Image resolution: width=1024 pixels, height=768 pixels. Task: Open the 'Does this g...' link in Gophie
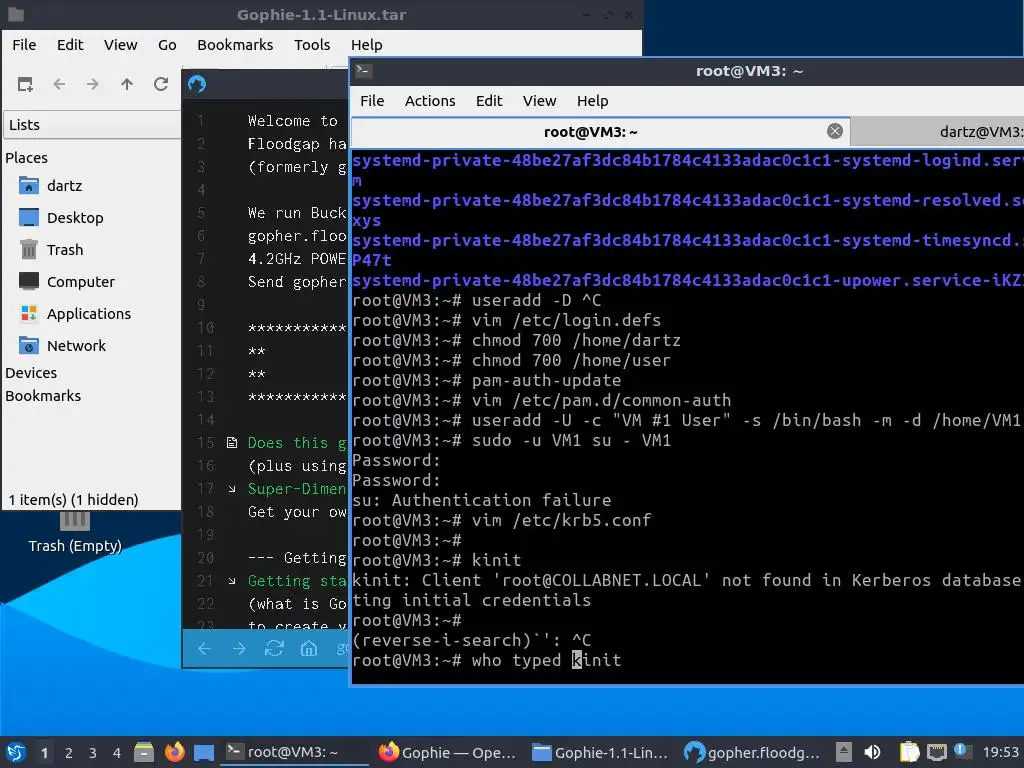pos(296,443)
